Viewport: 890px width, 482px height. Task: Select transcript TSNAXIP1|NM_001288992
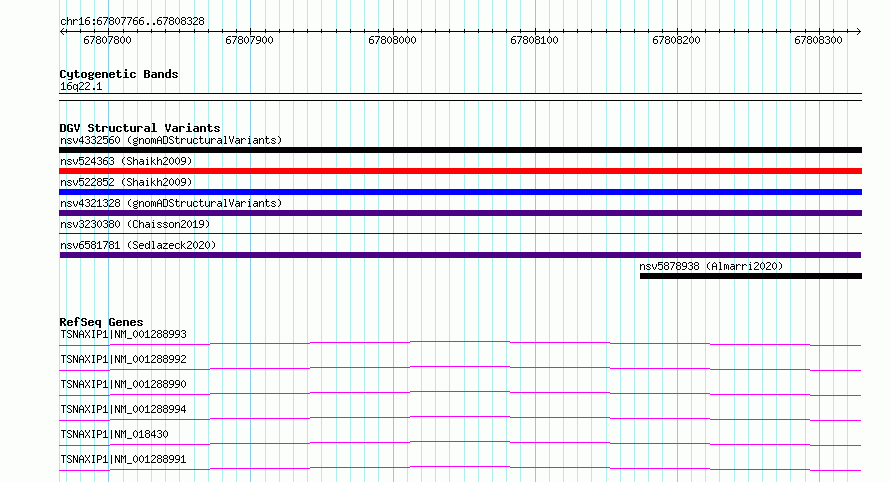coord(123,359)
